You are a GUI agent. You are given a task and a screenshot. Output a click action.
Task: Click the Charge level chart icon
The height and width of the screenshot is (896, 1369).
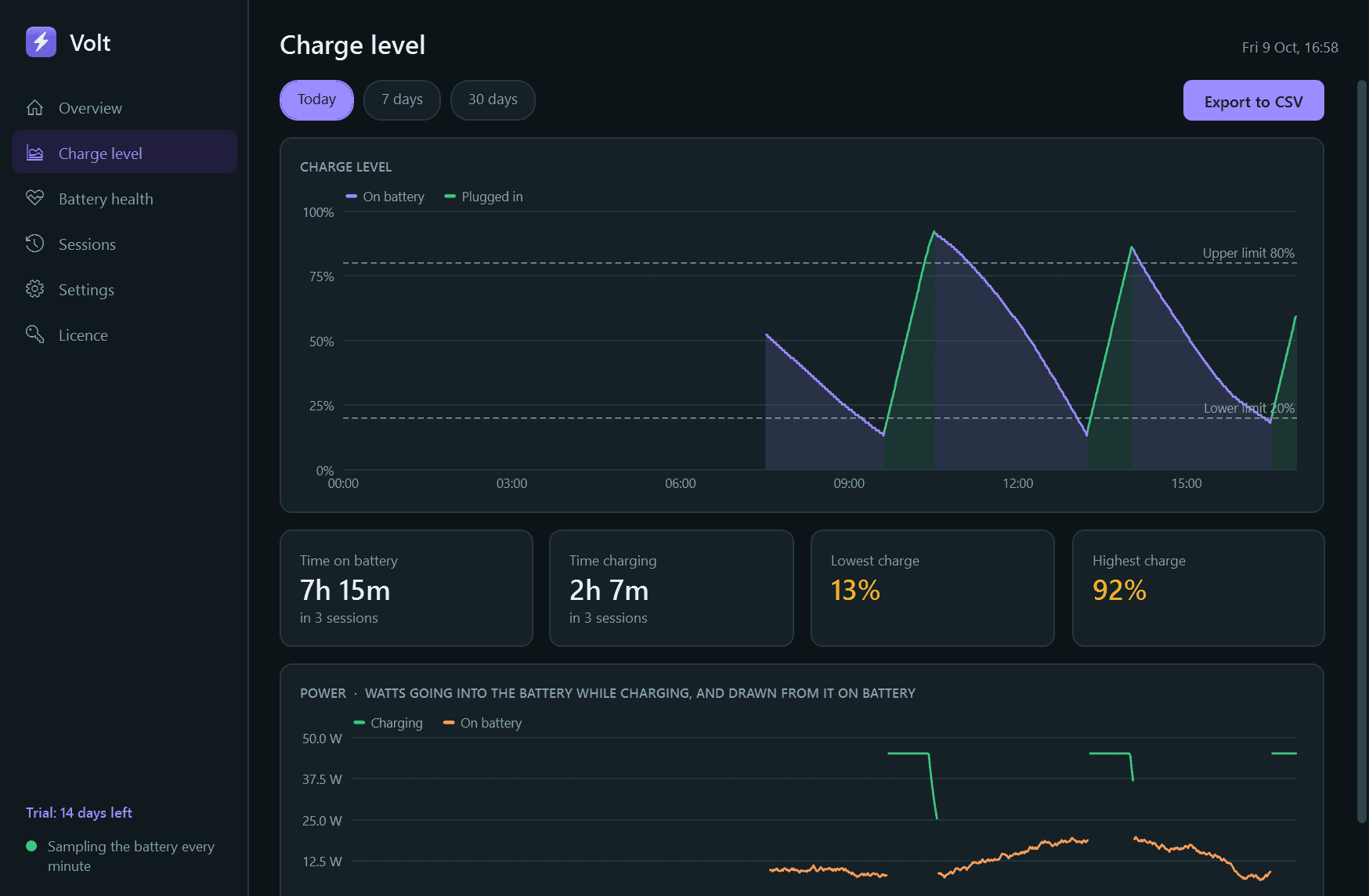point(34,154)
